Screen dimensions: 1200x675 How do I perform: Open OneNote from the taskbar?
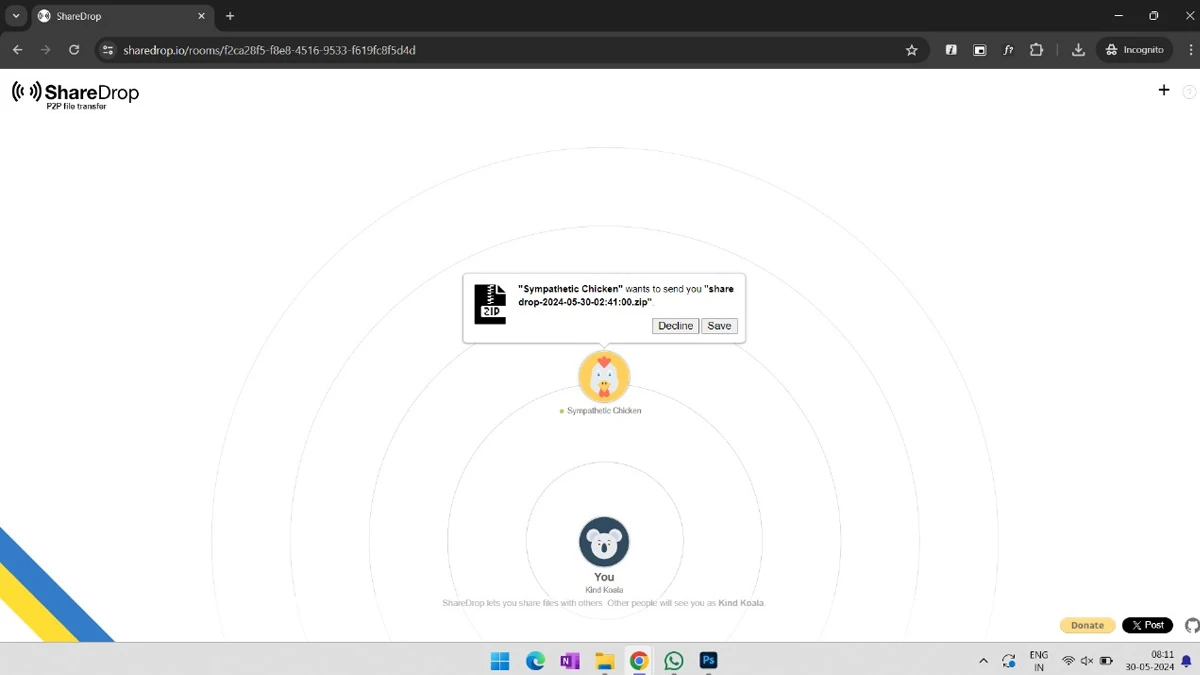[x=570, y=660]
